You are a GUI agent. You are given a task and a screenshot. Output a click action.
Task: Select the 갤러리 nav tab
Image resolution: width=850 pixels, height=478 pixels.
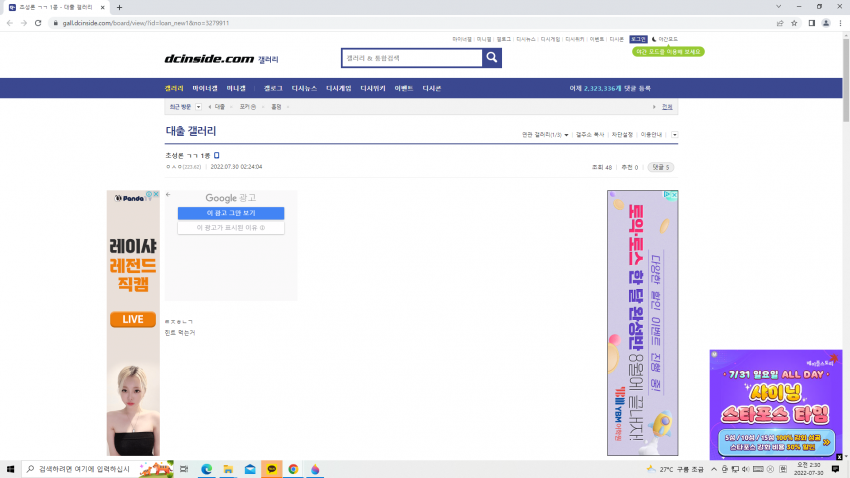(x=174, y=88)
